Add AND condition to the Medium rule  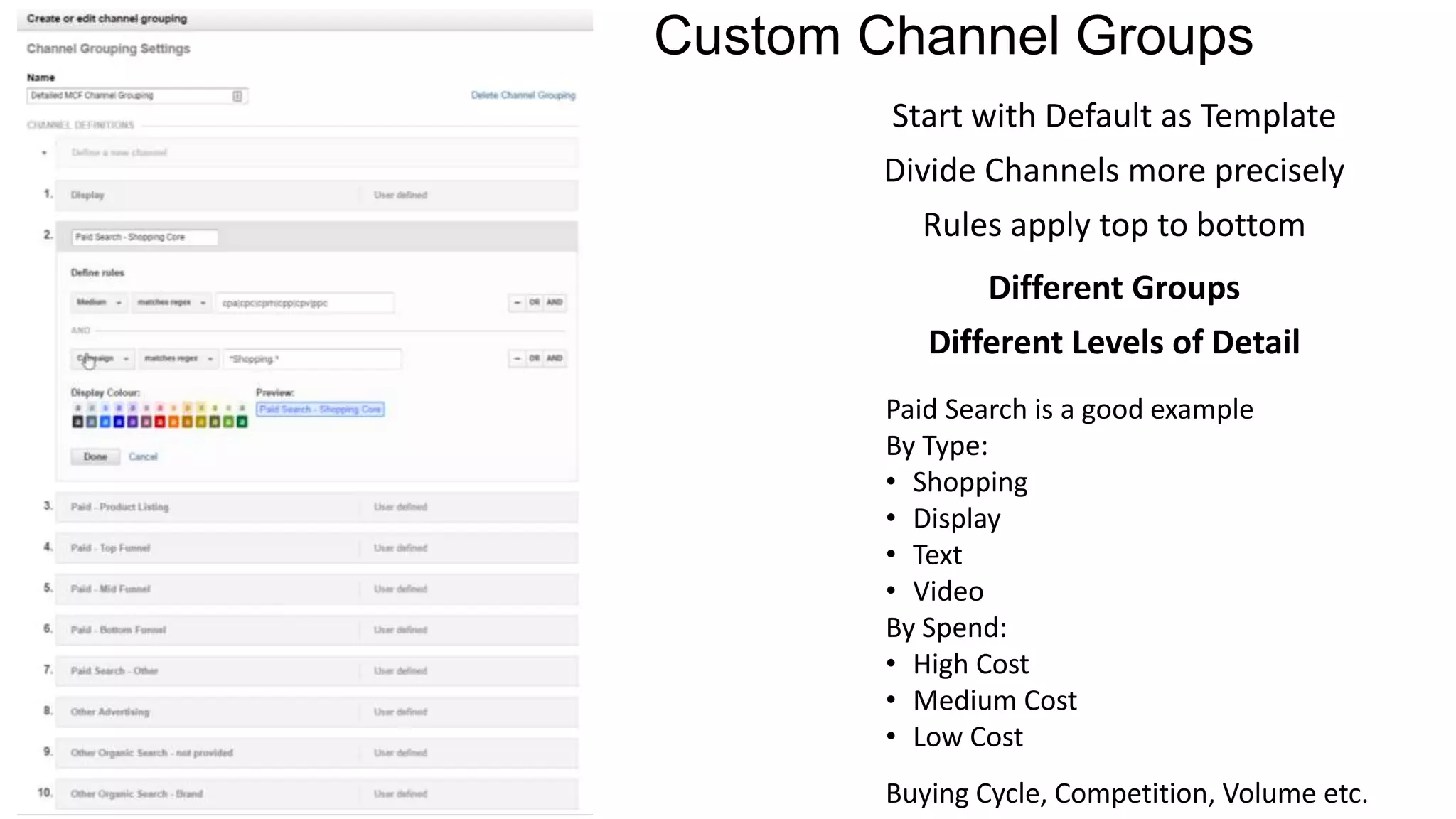pyautogui.click(x=555, y=302)
